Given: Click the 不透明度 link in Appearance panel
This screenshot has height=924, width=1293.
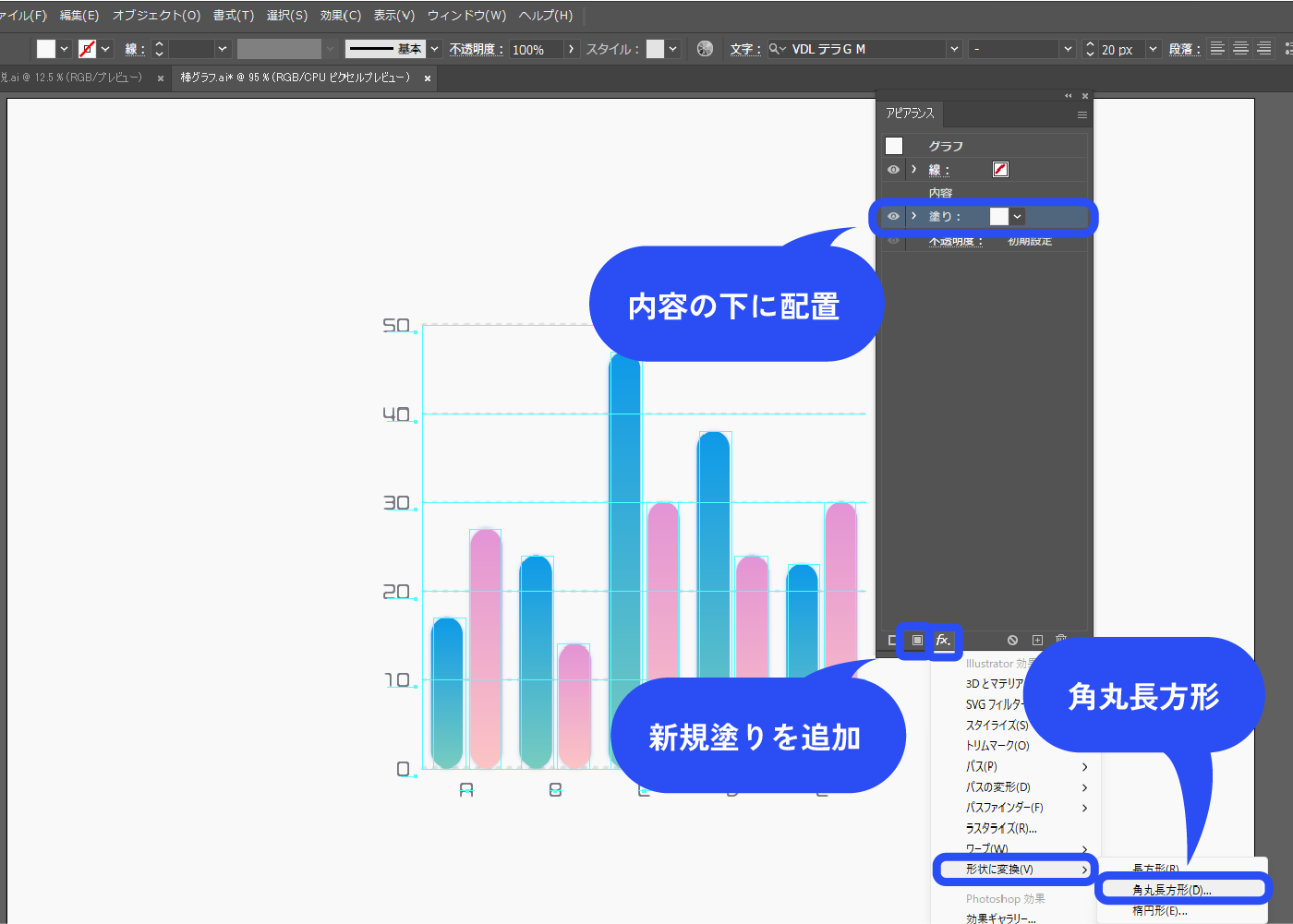Looking at the screenshot, I should point(955,241).
